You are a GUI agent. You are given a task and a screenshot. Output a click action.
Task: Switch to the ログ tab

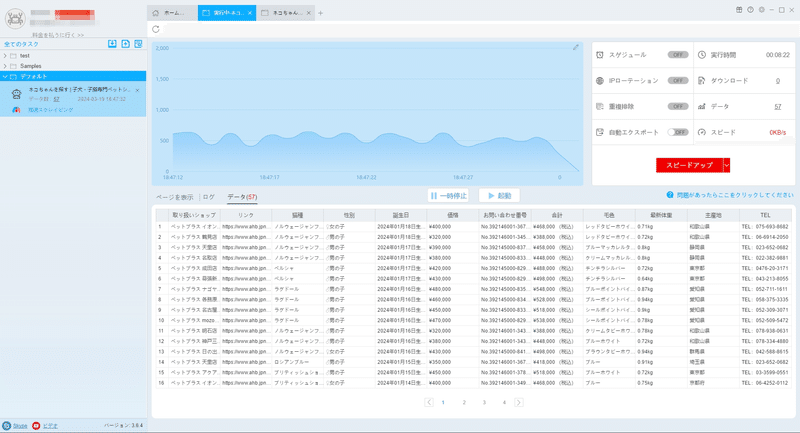pyautogui.click(x=209, y=197)
